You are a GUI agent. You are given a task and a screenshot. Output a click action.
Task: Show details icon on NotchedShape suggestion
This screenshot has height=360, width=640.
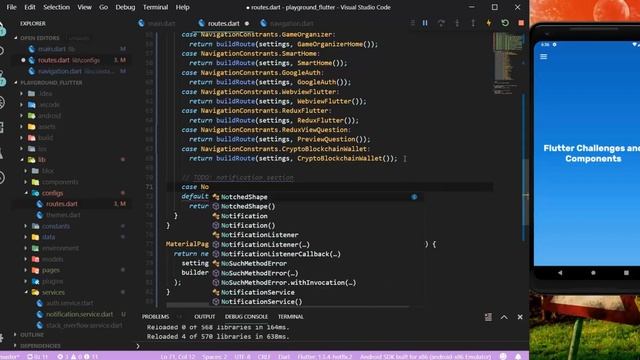(414, 197)
